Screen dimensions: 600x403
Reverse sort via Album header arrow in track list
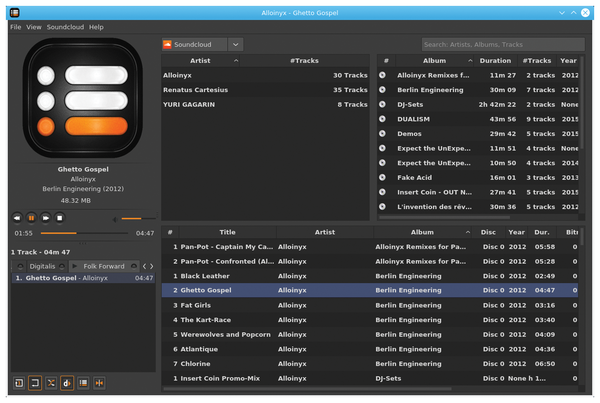(468, 232)
